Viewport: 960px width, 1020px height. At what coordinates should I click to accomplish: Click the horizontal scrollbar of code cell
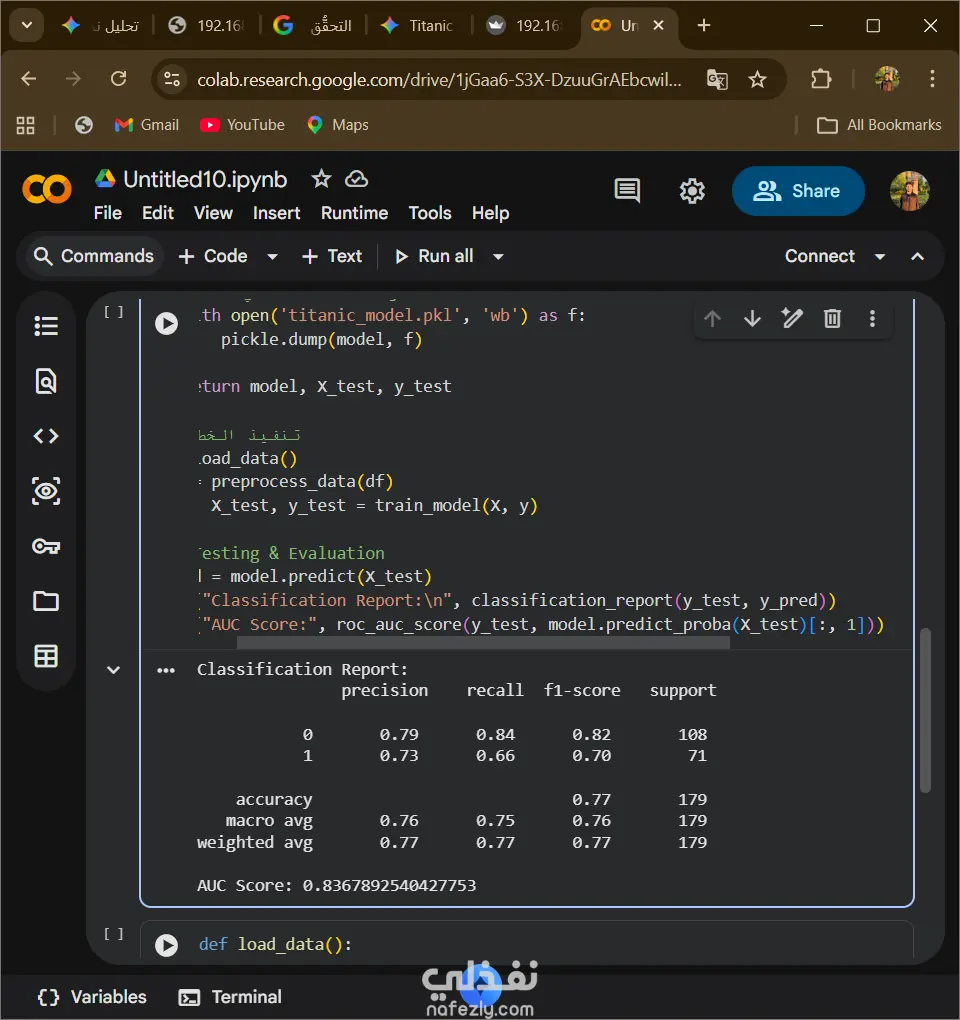tap(483, 643)
